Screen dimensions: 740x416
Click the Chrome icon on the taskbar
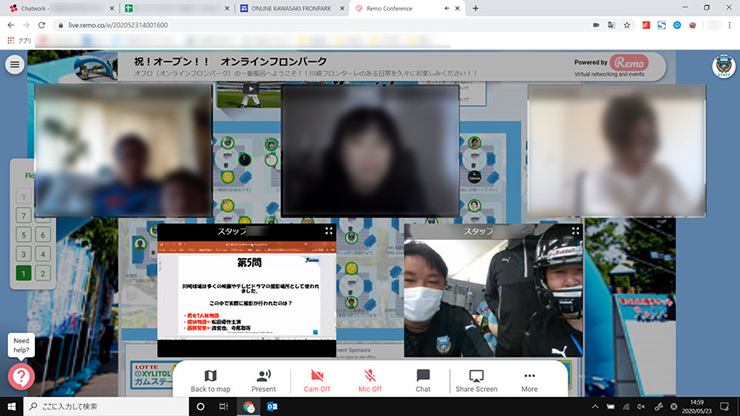(x=248, y=407)
